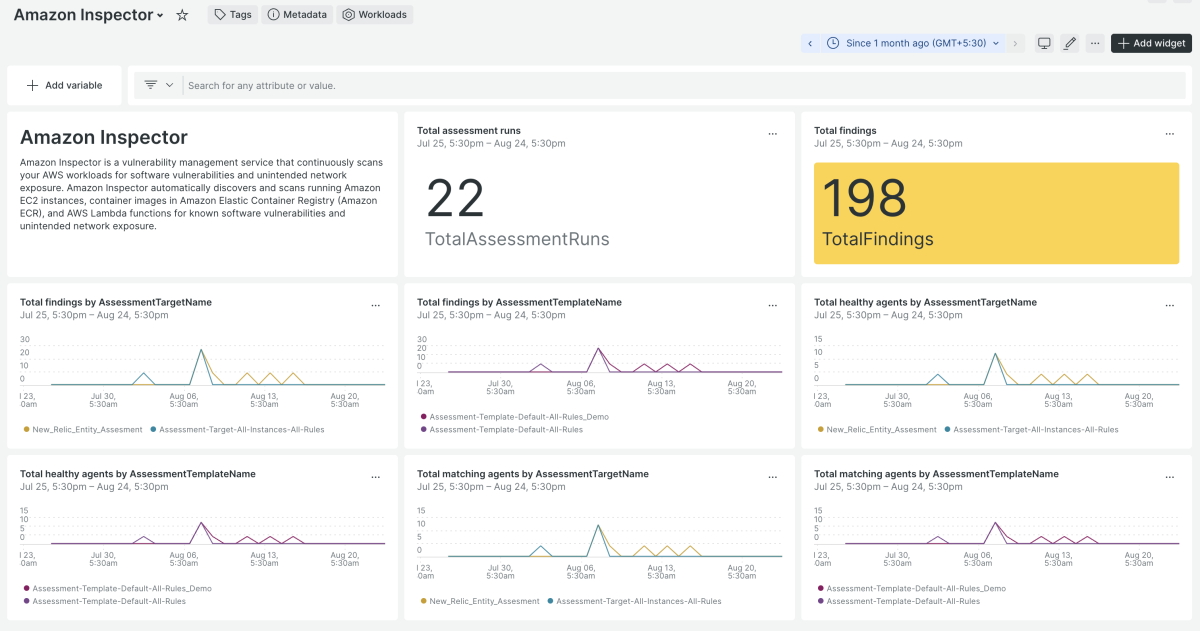
Task: Click the pencil edit dashboard icon
Action: (1070, 43)
